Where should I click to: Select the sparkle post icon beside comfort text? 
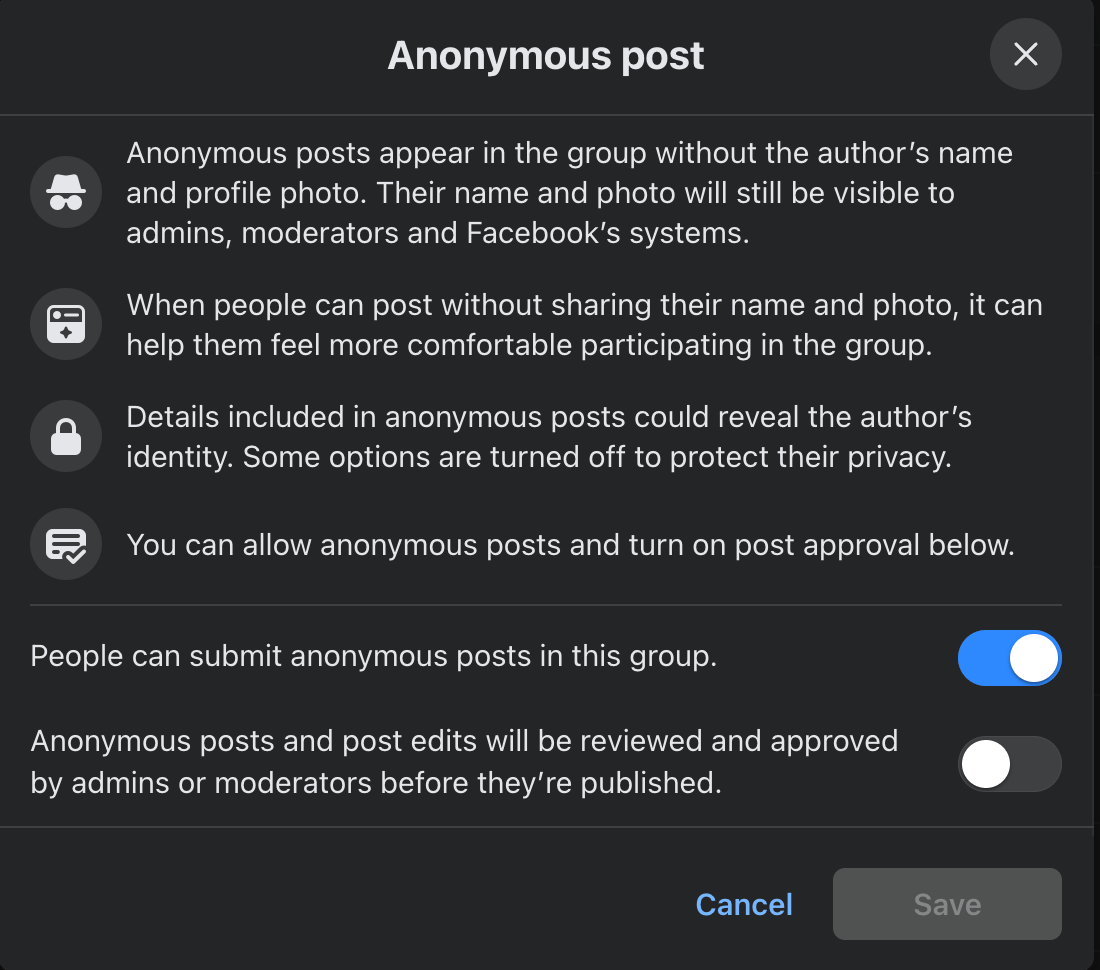coord(65,324)
